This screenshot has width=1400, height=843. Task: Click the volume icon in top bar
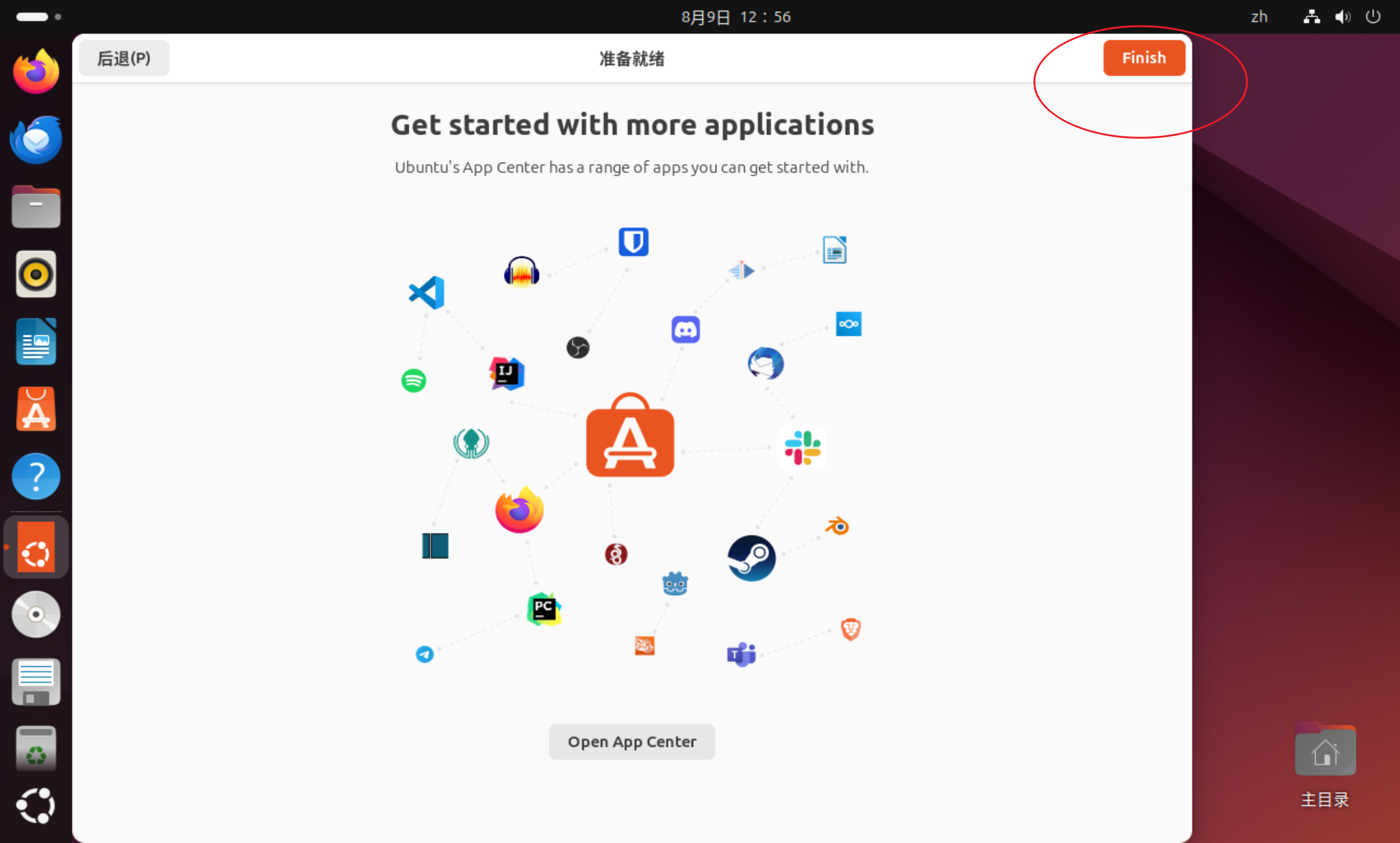pos(1342,17)
